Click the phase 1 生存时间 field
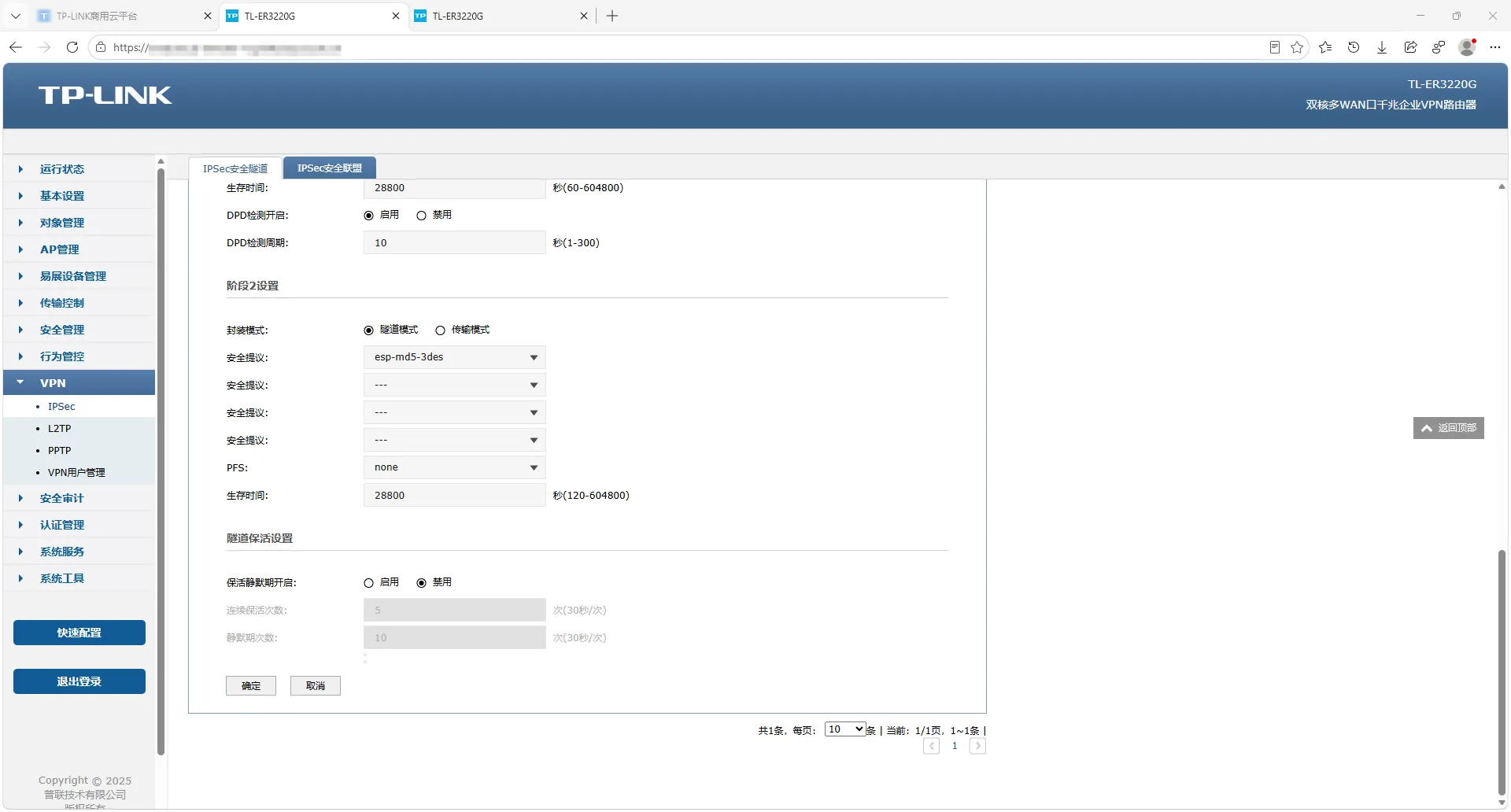Screen dimensions: 1511x812 coord(454,188)
